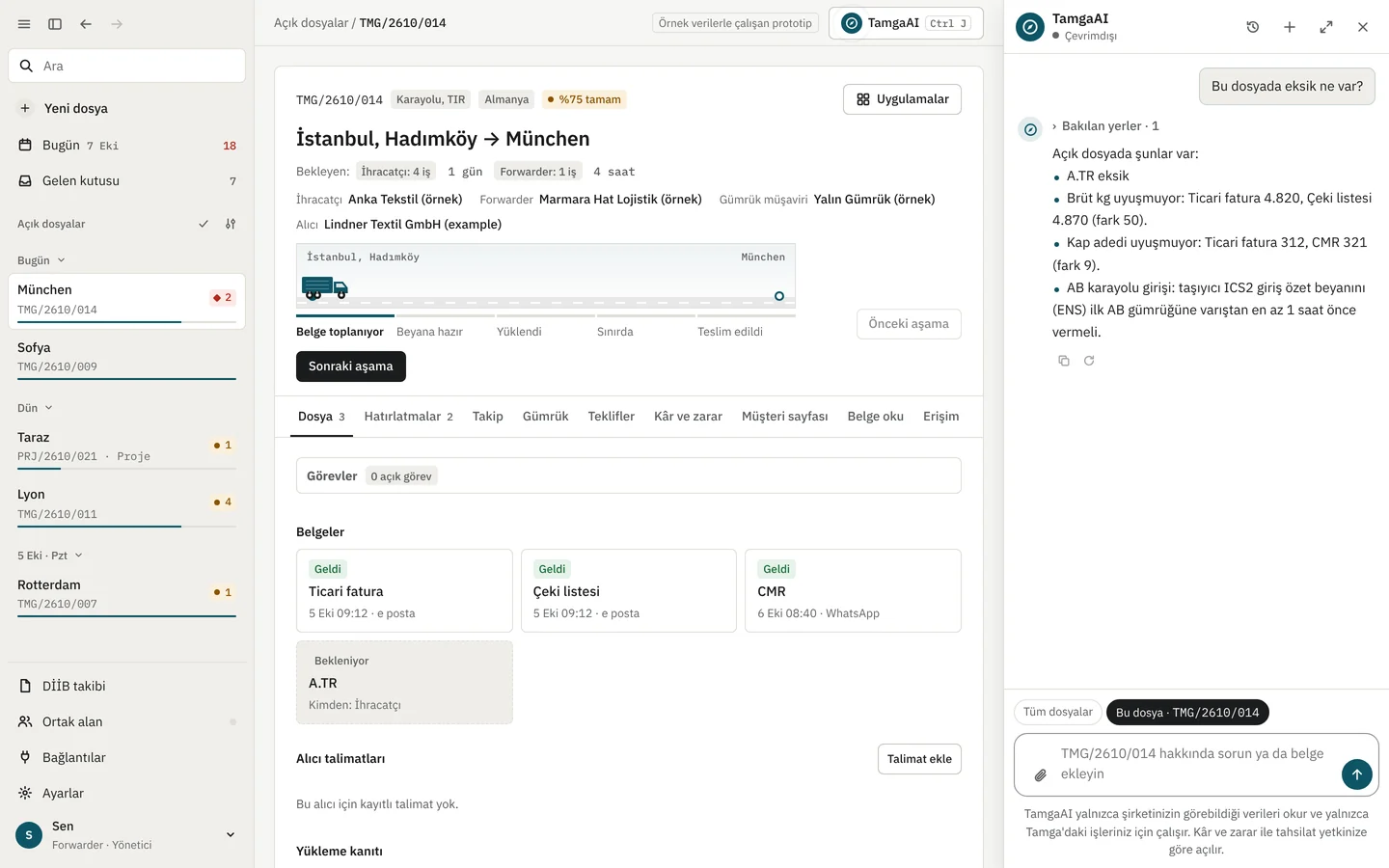
Task: Open DİİB takibi from the sidebar
Action: click(126, 686)
